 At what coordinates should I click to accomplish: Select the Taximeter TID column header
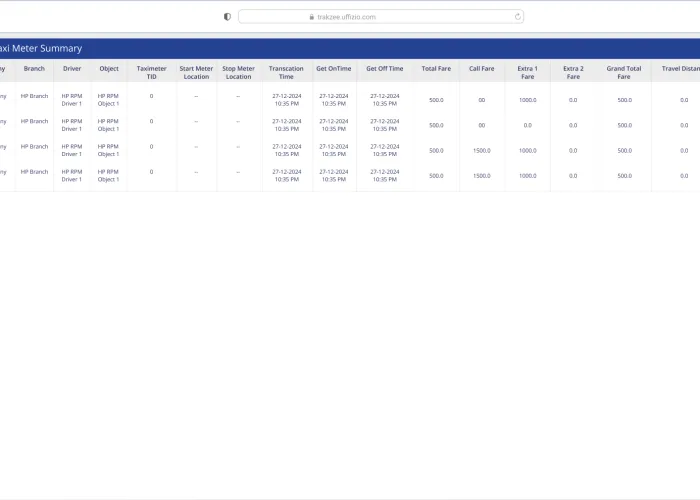[x=152, y=72]
